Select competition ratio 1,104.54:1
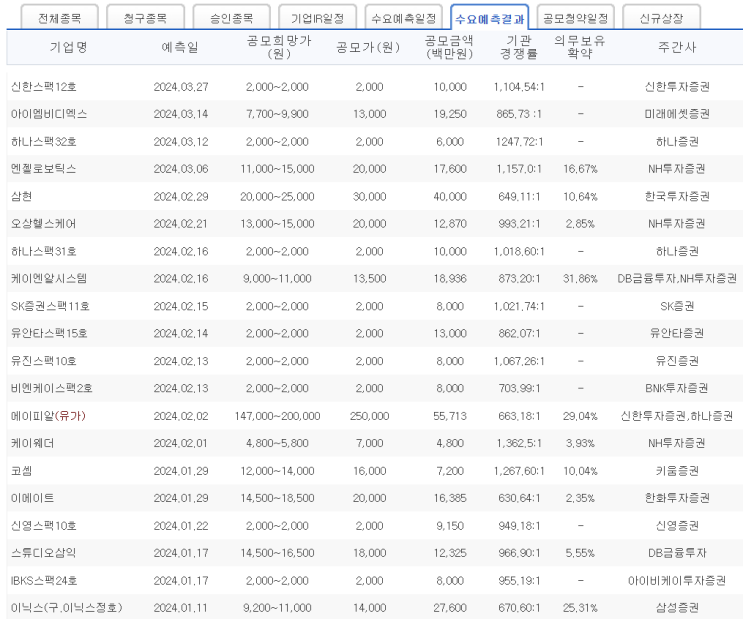 (x=519, y=87)
